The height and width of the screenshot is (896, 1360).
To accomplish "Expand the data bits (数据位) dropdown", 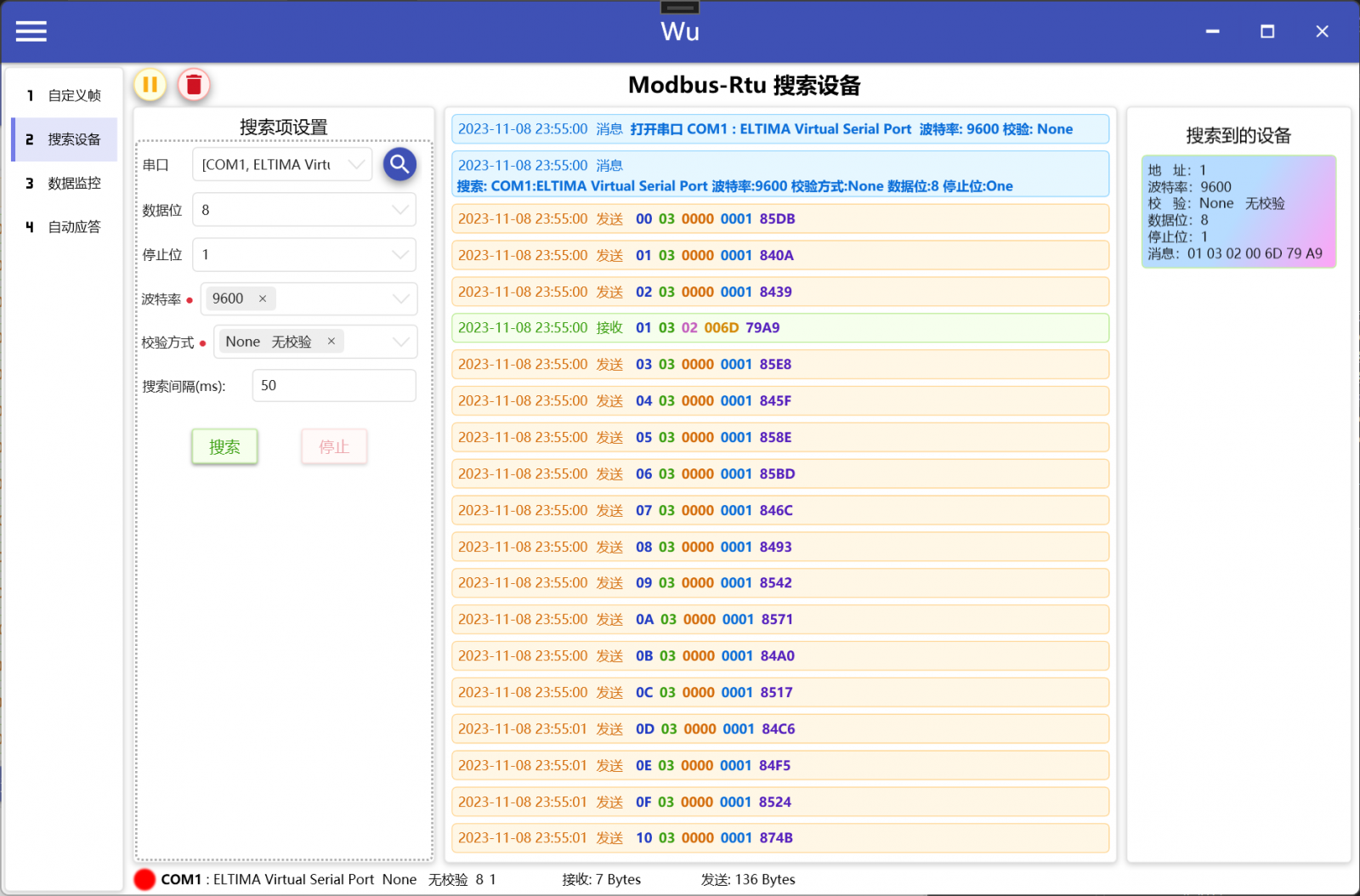I will click(x=400, y=210).
